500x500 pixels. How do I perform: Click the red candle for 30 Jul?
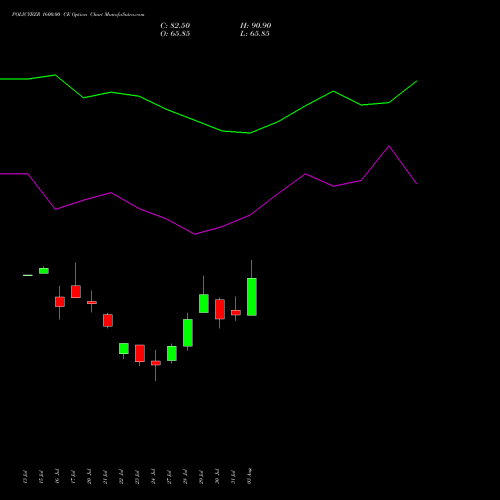click(x=220, y=309)
